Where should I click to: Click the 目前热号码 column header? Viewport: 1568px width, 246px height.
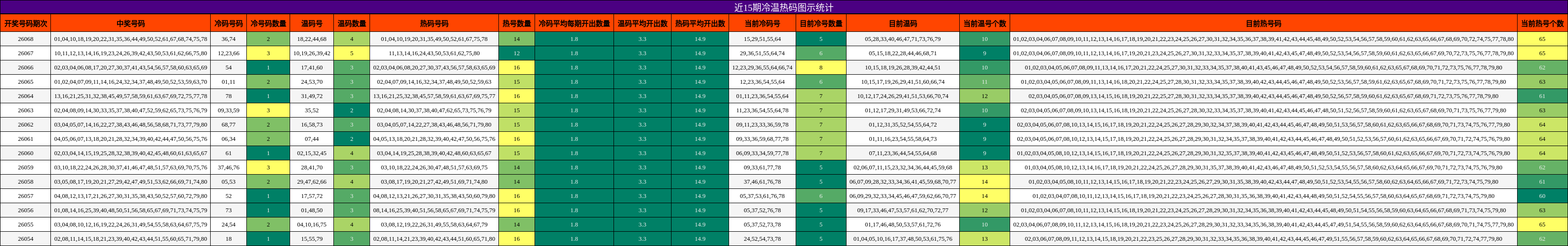[1263, 24]
